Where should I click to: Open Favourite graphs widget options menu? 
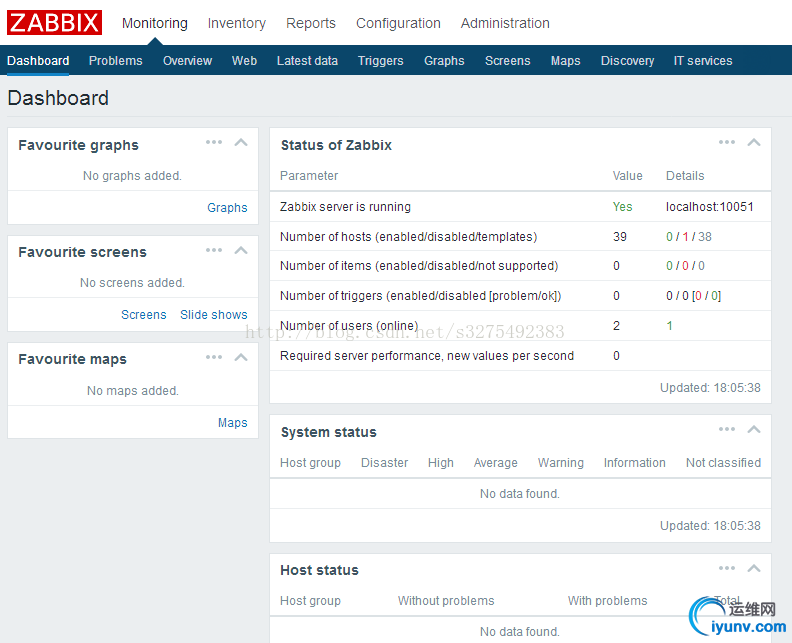pyautogui.click(x=214, y=142)
